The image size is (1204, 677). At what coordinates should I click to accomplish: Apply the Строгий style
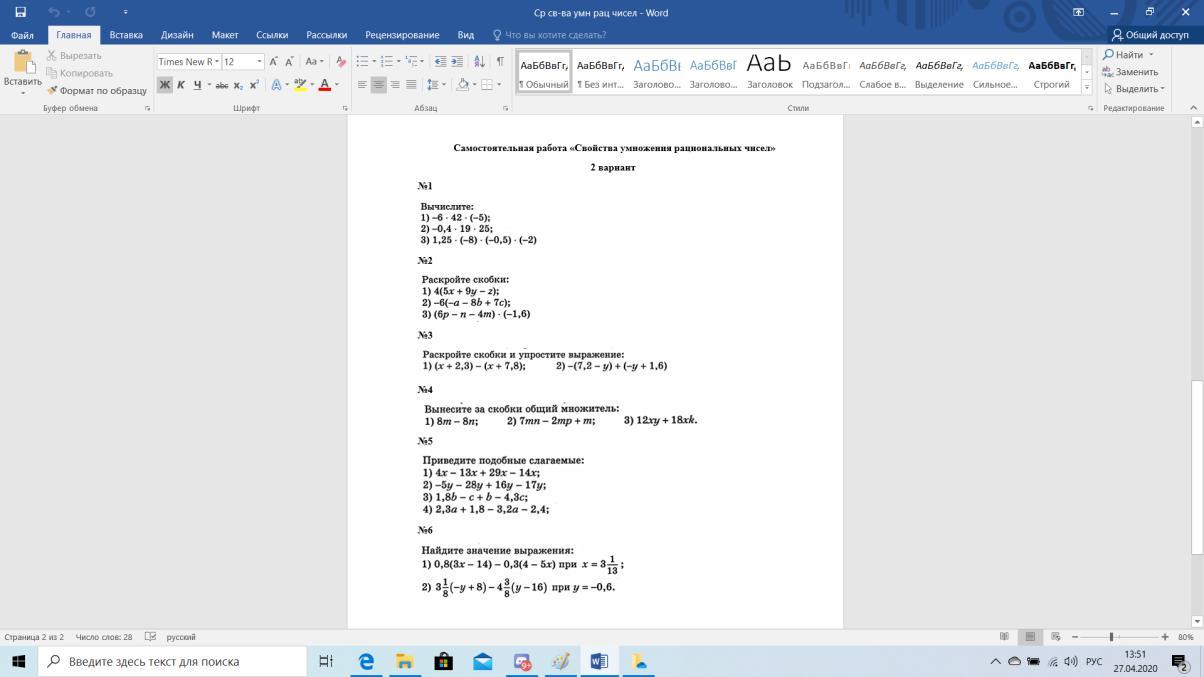pyautogui.click(x=1052, y=71)
